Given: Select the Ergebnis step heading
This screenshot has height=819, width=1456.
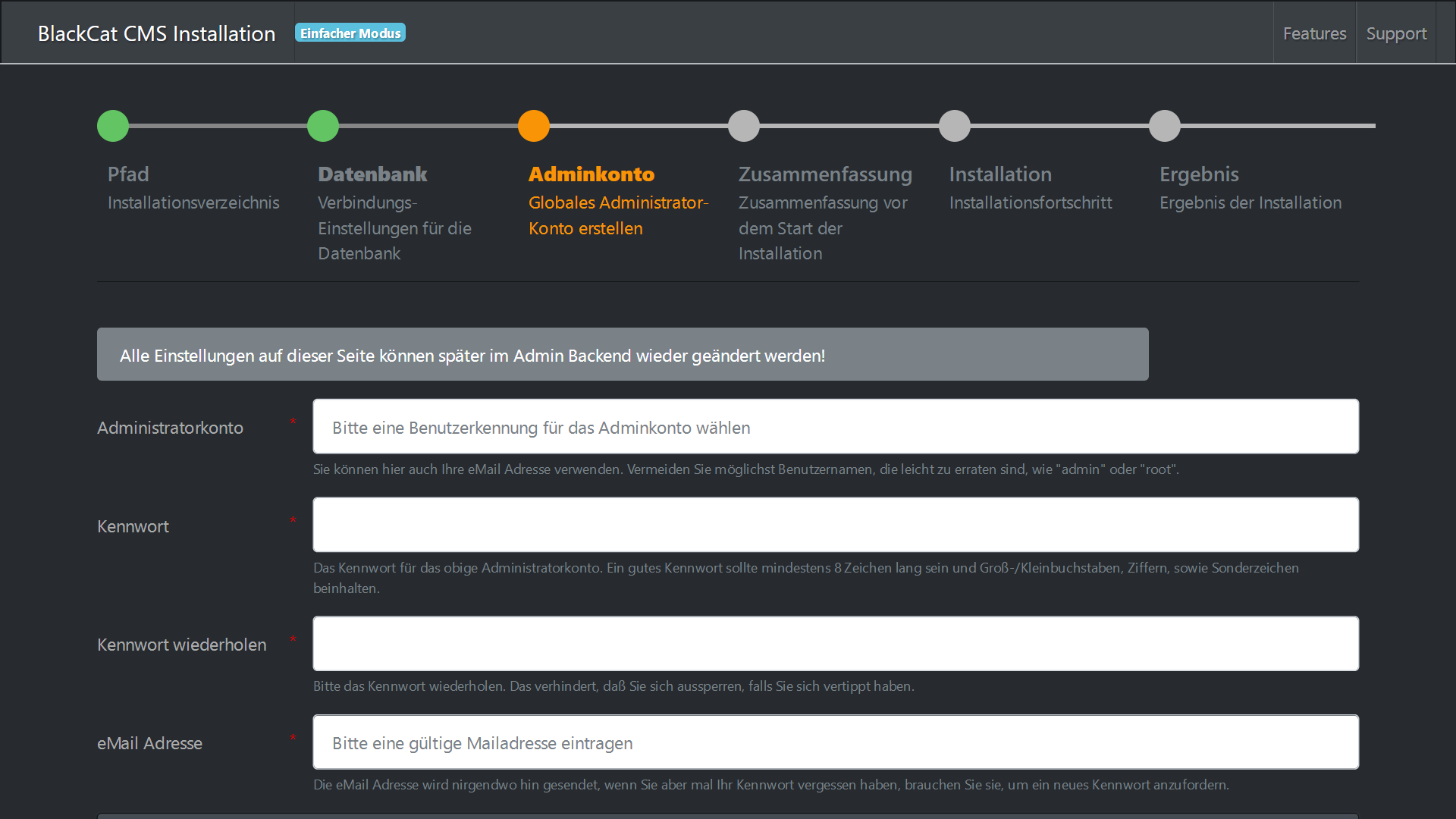Looking at the screenshot, I should coord(1199,174).
